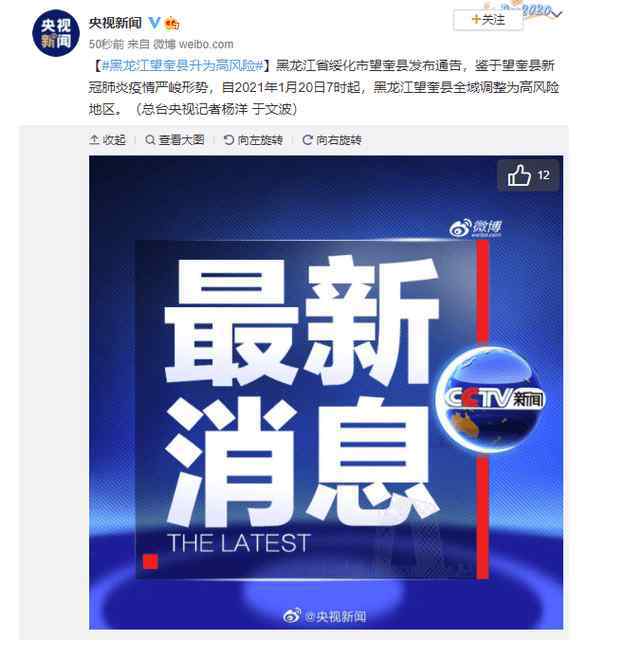
Task: Collapse image via 收起 text
Action: [x=114, y=140]
